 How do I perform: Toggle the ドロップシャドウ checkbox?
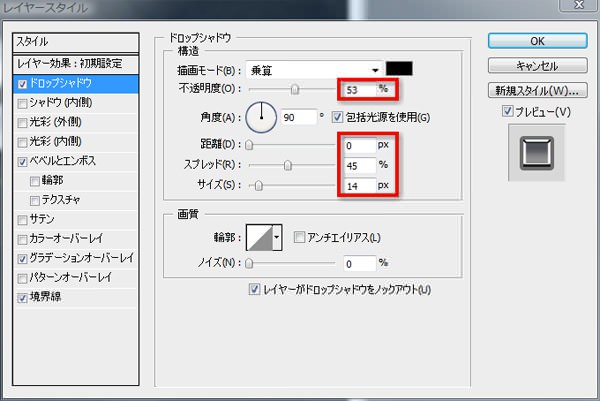[22, 84]
